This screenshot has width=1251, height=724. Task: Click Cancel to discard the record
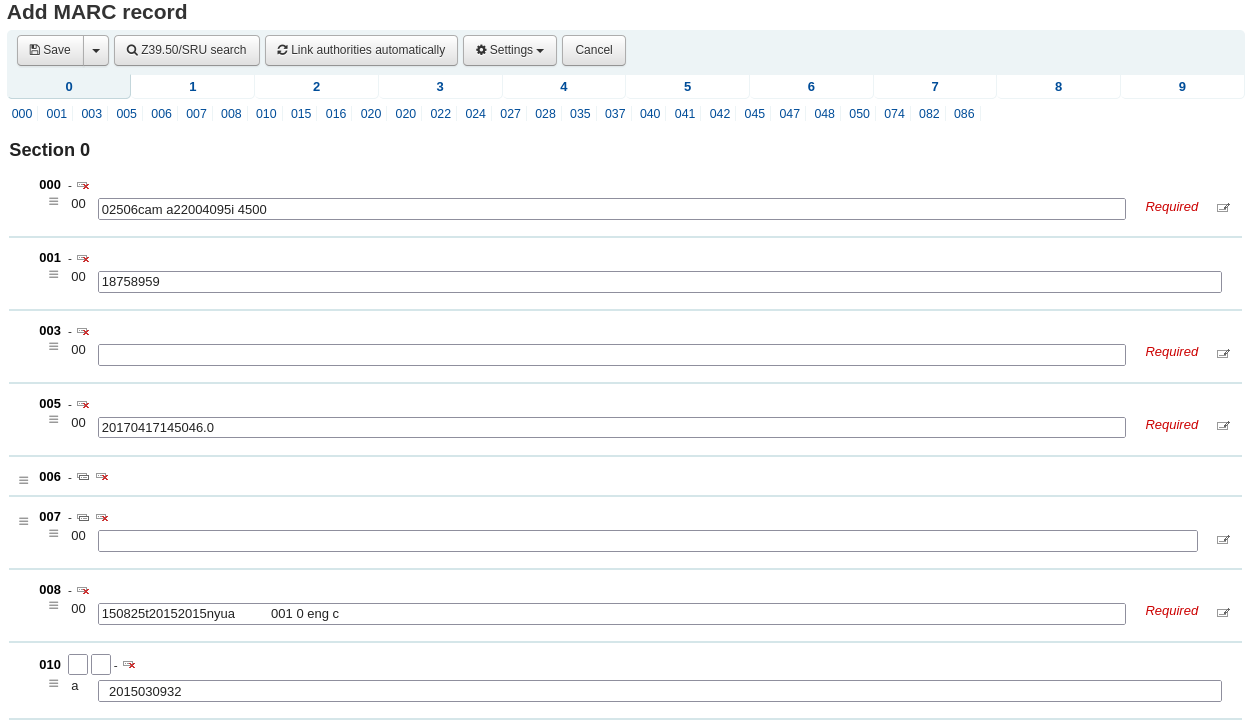point(593,50)
